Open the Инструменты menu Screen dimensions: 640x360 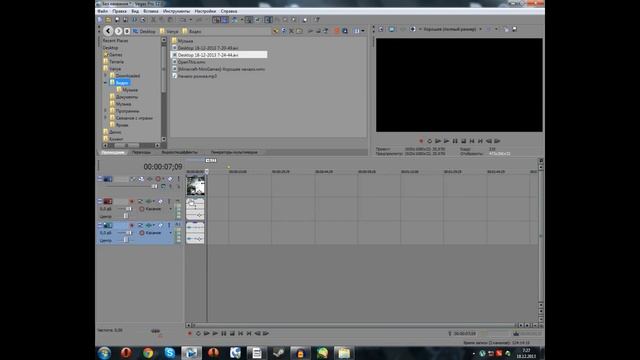pyautogui.click(x=176, y=11)
